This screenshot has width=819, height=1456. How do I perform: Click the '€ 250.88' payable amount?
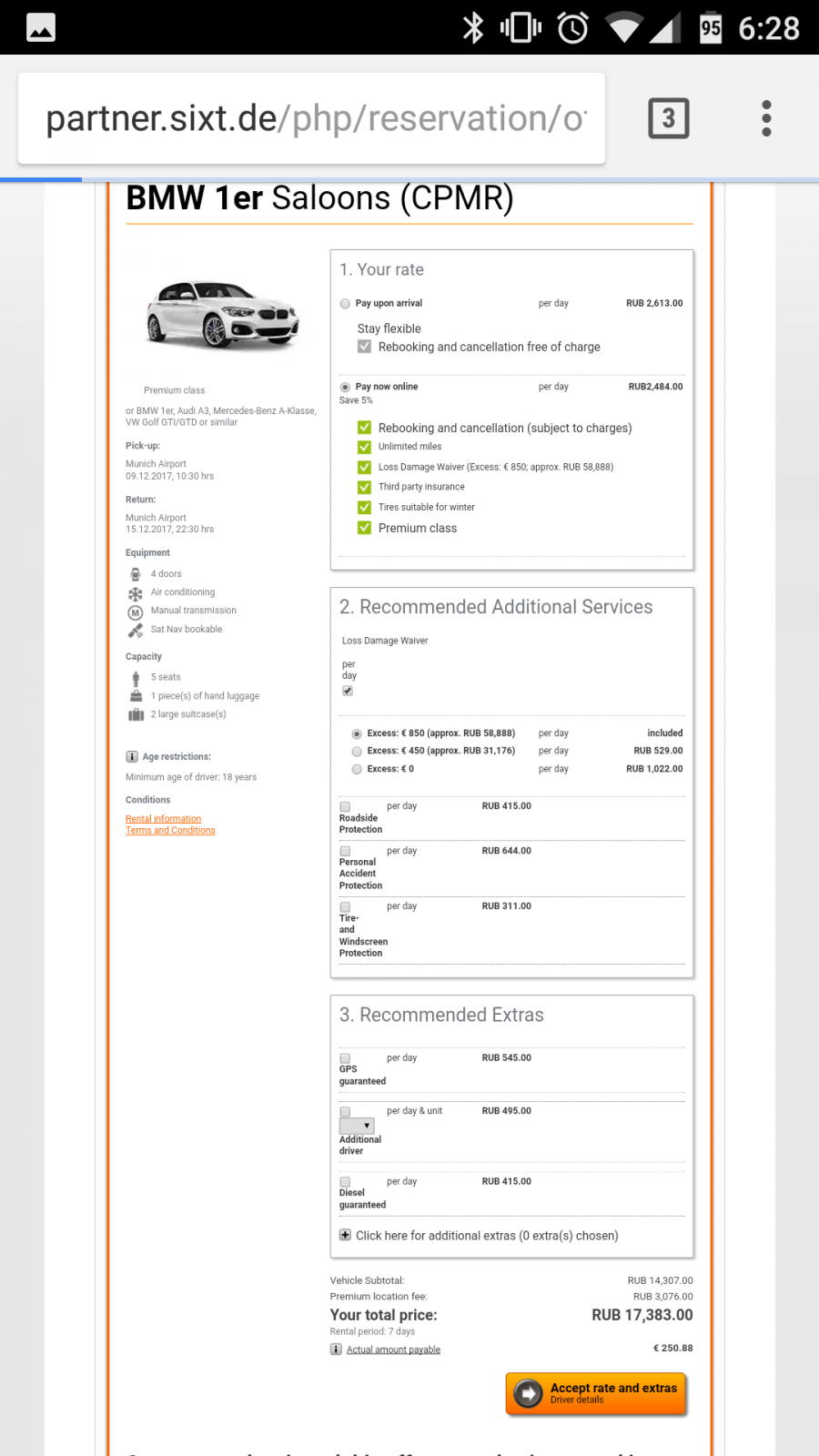(673, 1349)
